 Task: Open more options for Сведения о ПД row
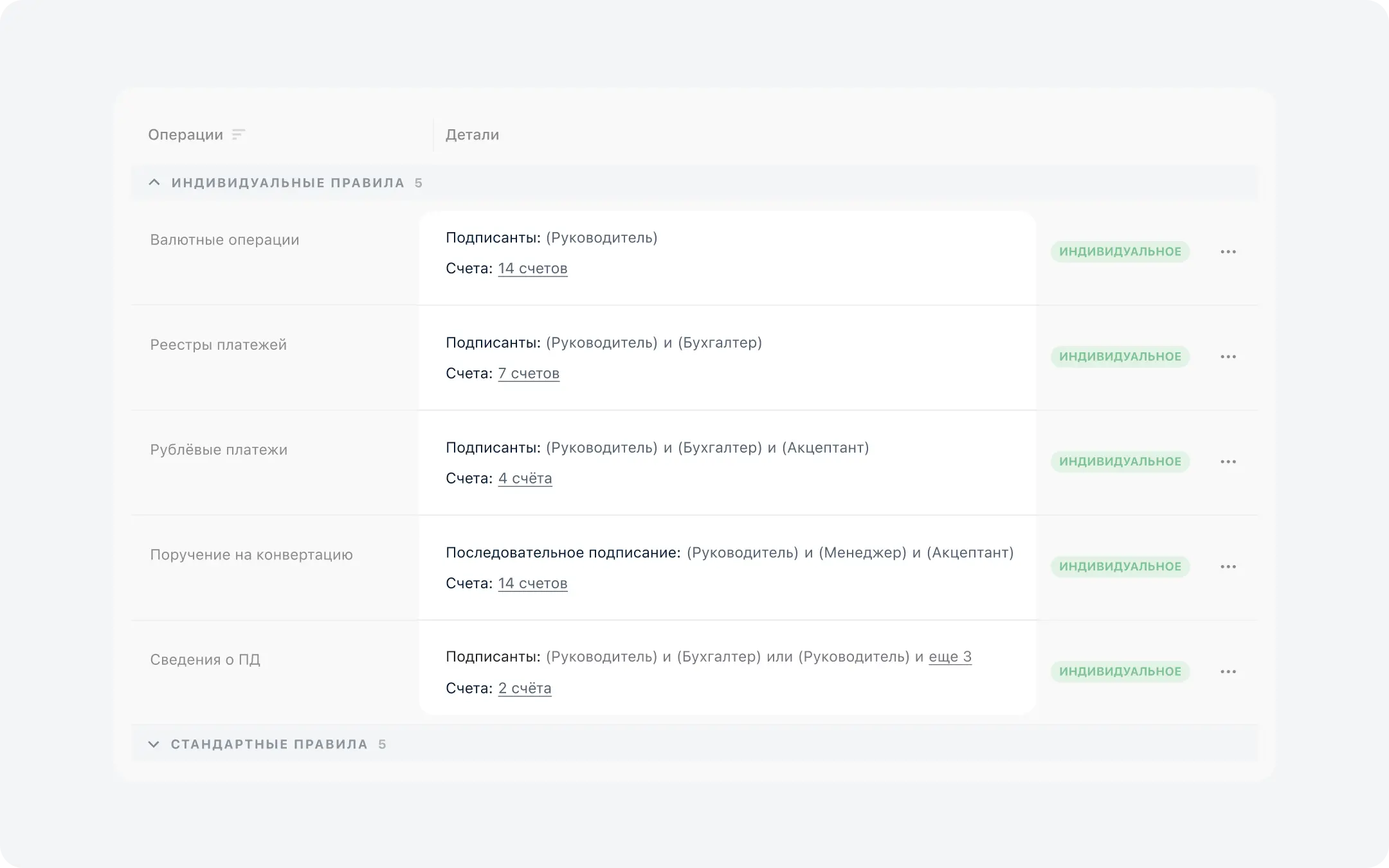(x=1228, y=671)
